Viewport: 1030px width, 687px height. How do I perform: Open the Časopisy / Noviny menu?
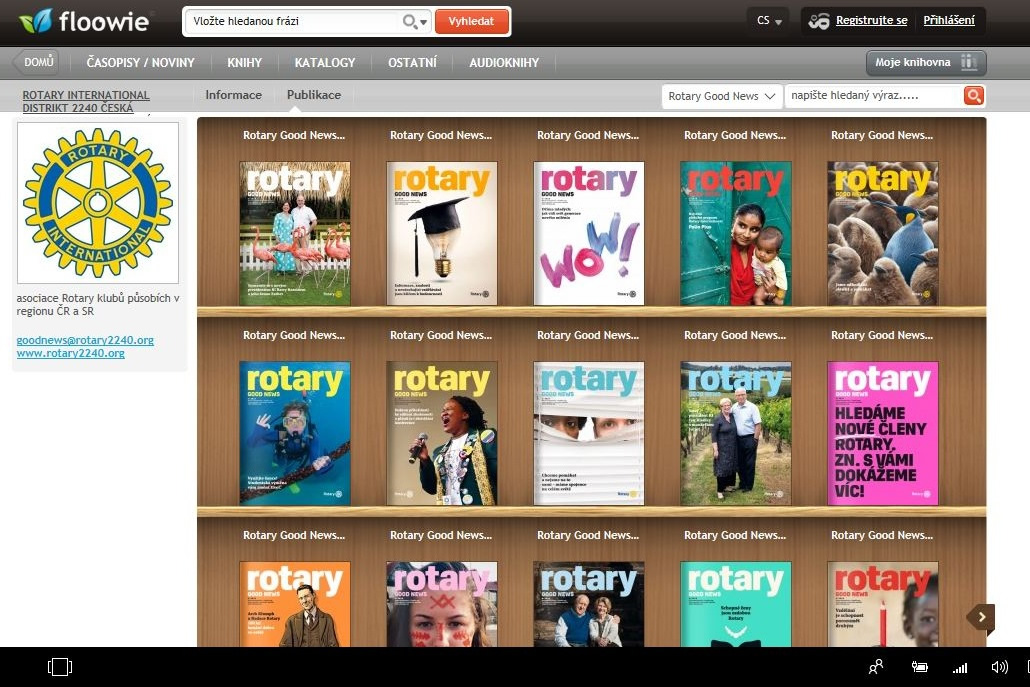(140, 63)
